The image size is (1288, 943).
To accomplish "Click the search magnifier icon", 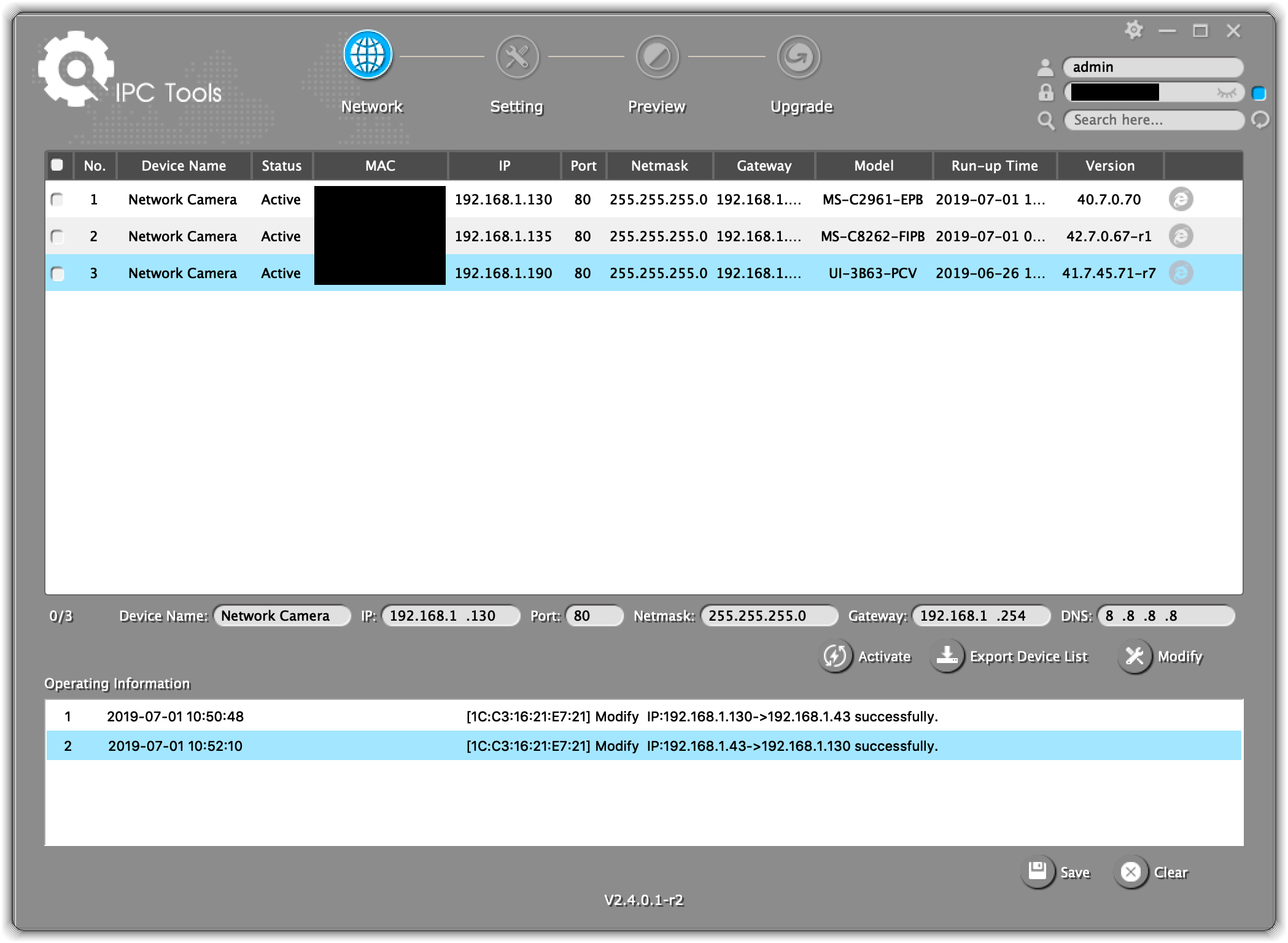I will 1046,120.
